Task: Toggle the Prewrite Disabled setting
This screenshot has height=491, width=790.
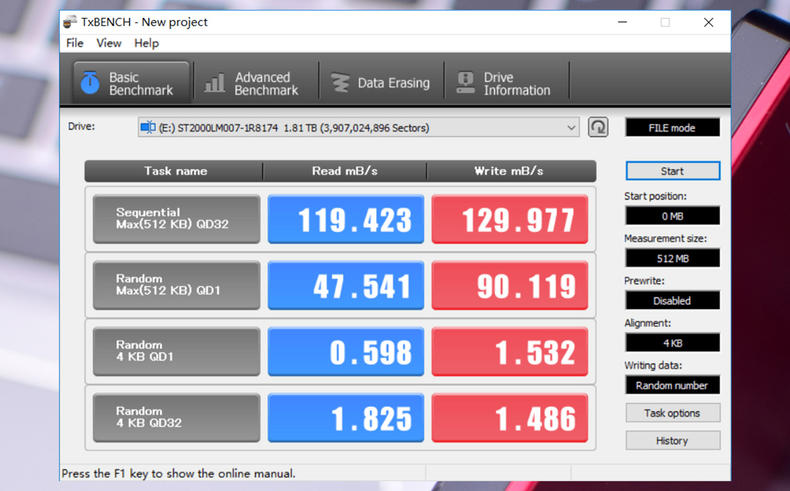Action: [672, 300]
